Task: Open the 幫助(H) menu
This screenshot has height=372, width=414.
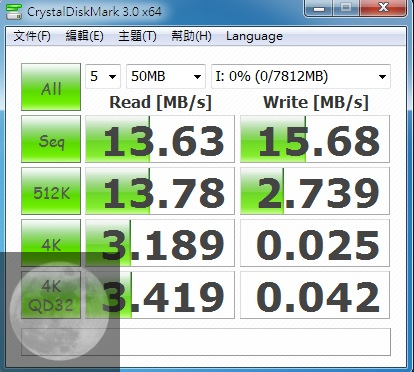Action: point(191,36)
